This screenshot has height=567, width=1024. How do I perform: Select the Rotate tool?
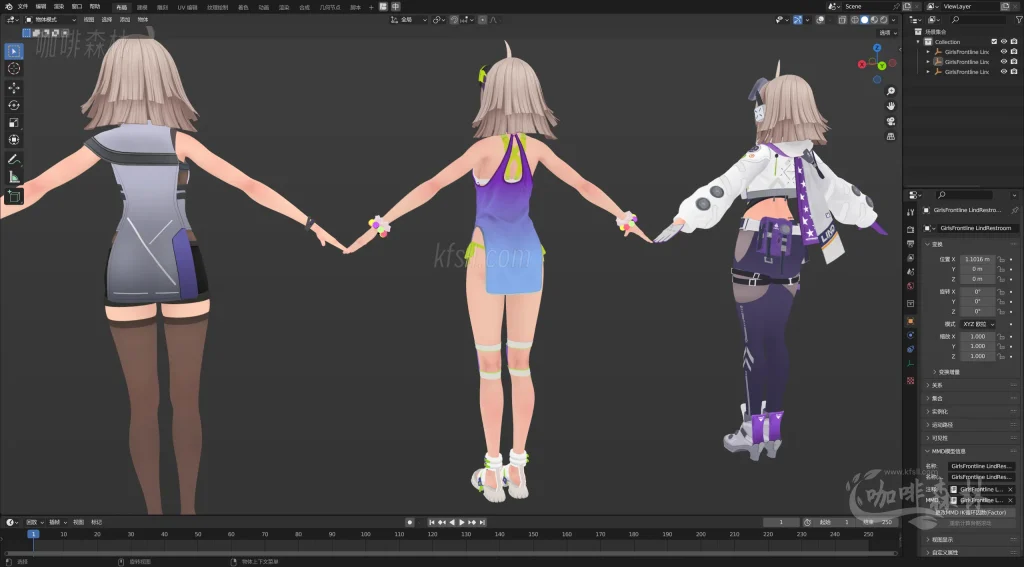[x=14, y=105]
